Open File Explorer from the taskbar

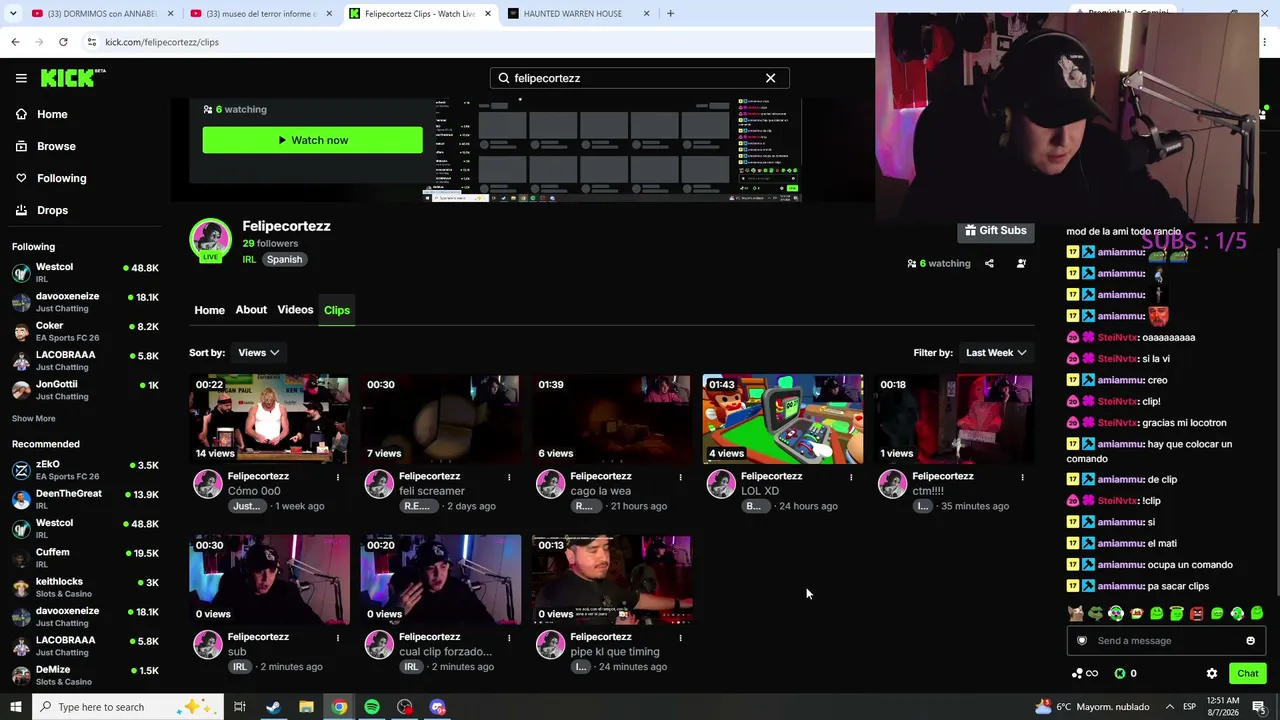306,707
